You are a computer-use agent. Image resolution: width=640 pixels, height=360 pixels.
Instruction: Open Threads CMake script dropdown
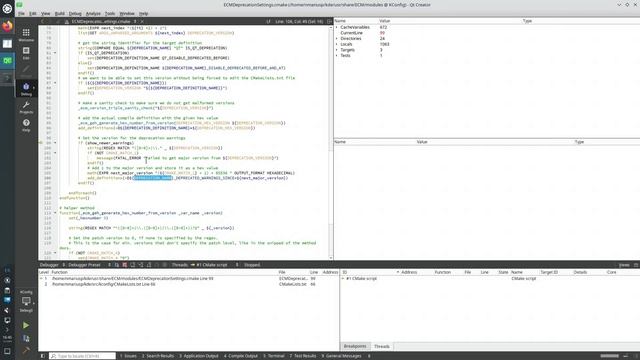214,265
